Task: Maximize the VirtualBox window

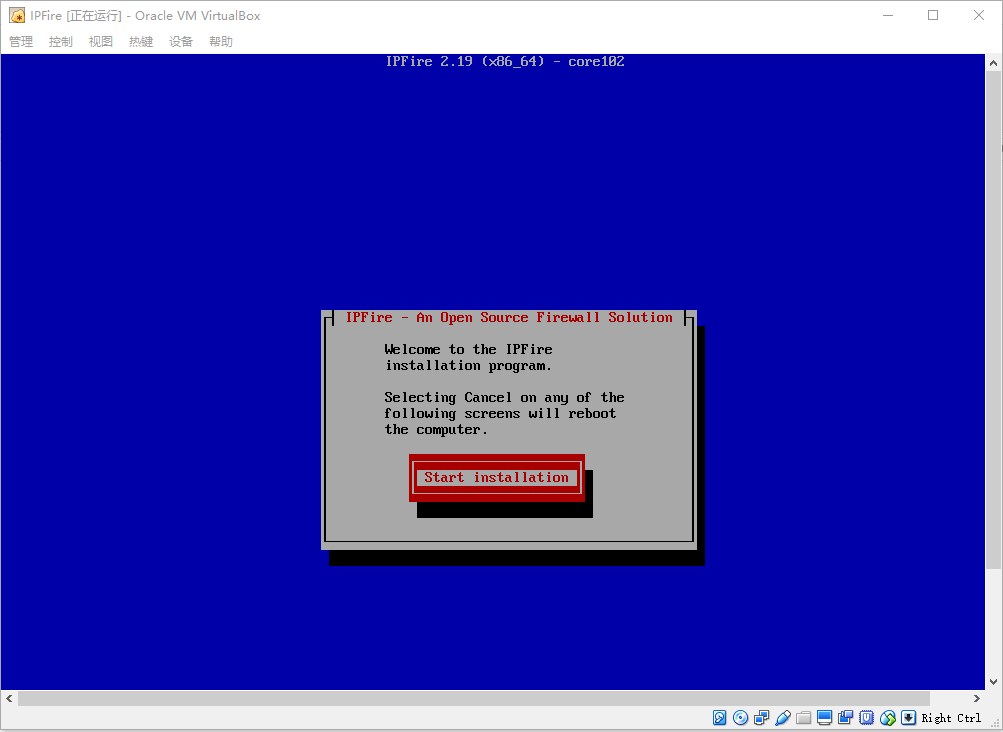Action: [x=933, y=15]
